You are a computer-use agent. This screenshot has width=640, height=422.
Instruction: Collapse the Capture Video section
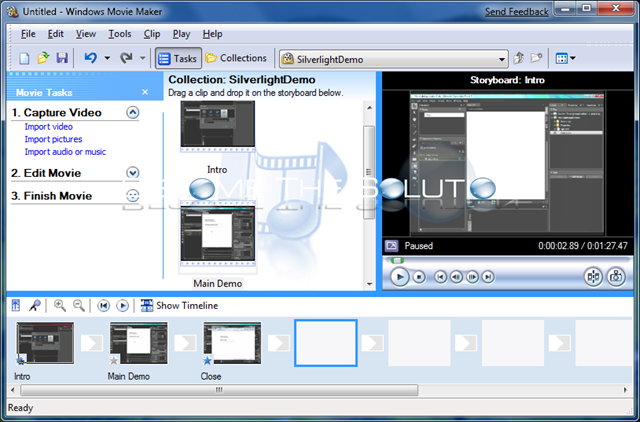[133, 112]
